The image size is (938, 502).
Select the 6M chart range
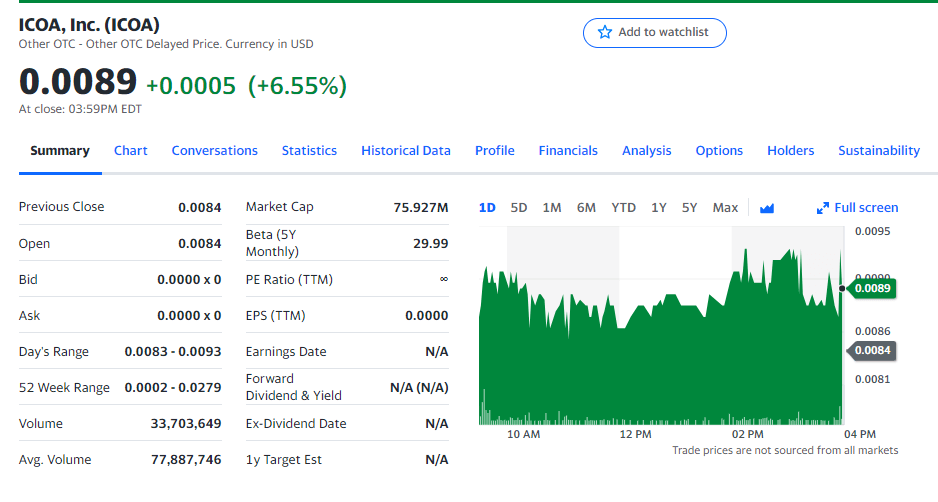click(x=586, y=208)
